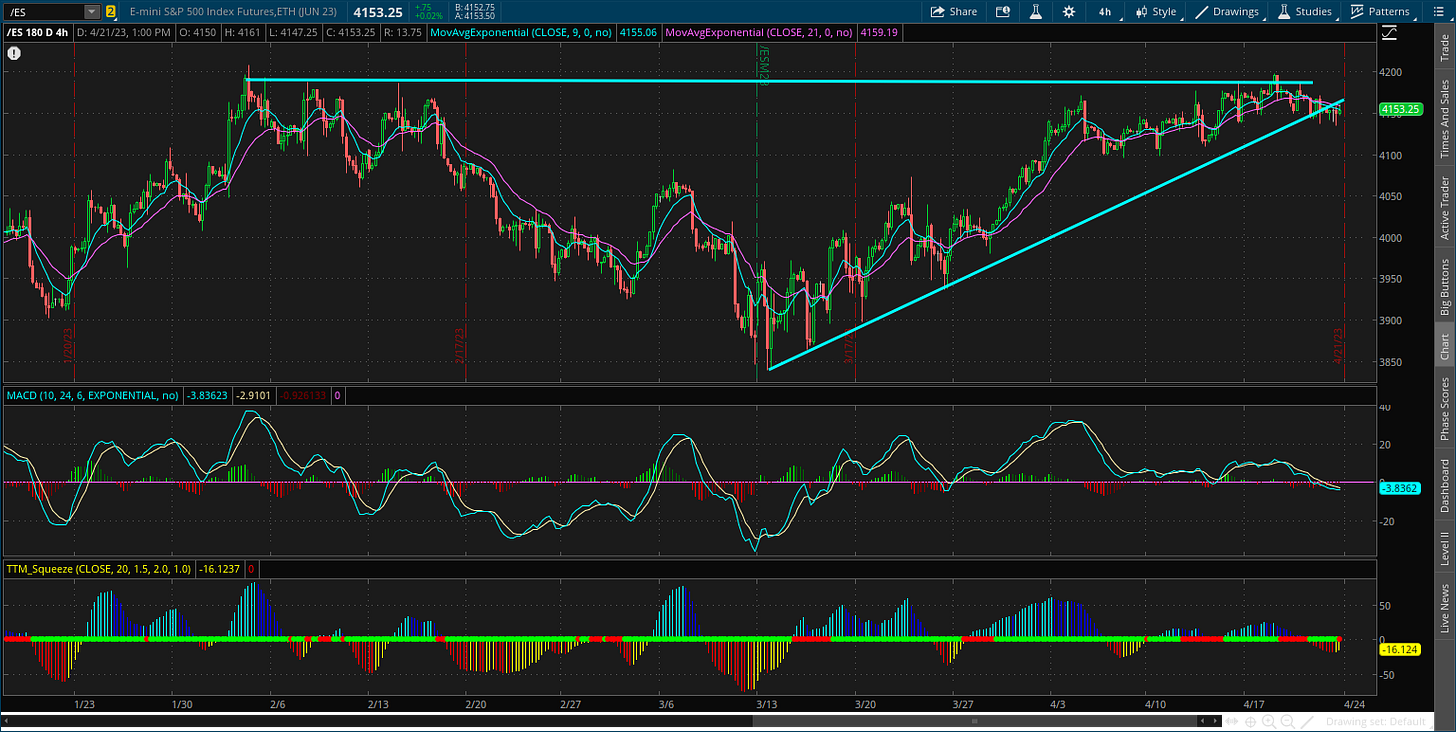Click the 4/21/23 expiration marker line label
Screen dimensions: 1456x732
(x=1337, y=347)
